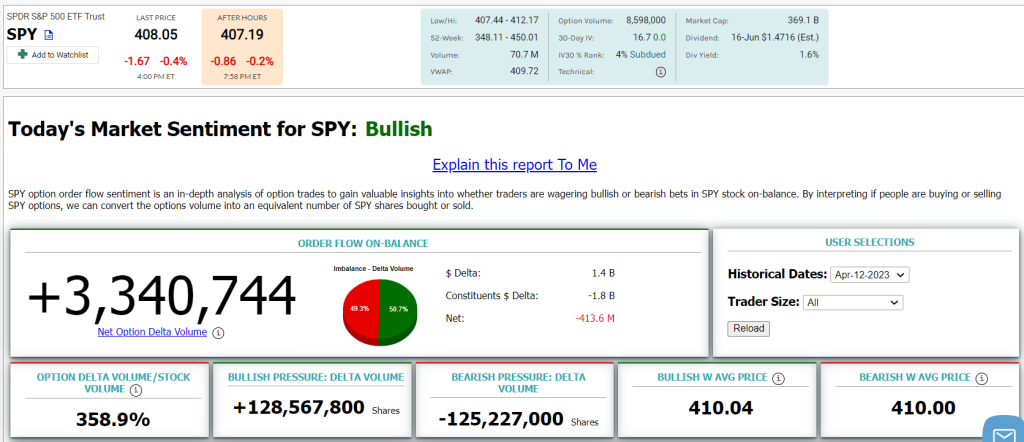Click the +3,340,744 order flow value
Viewport: 1024px width, 442px height.
pos(162,296)
